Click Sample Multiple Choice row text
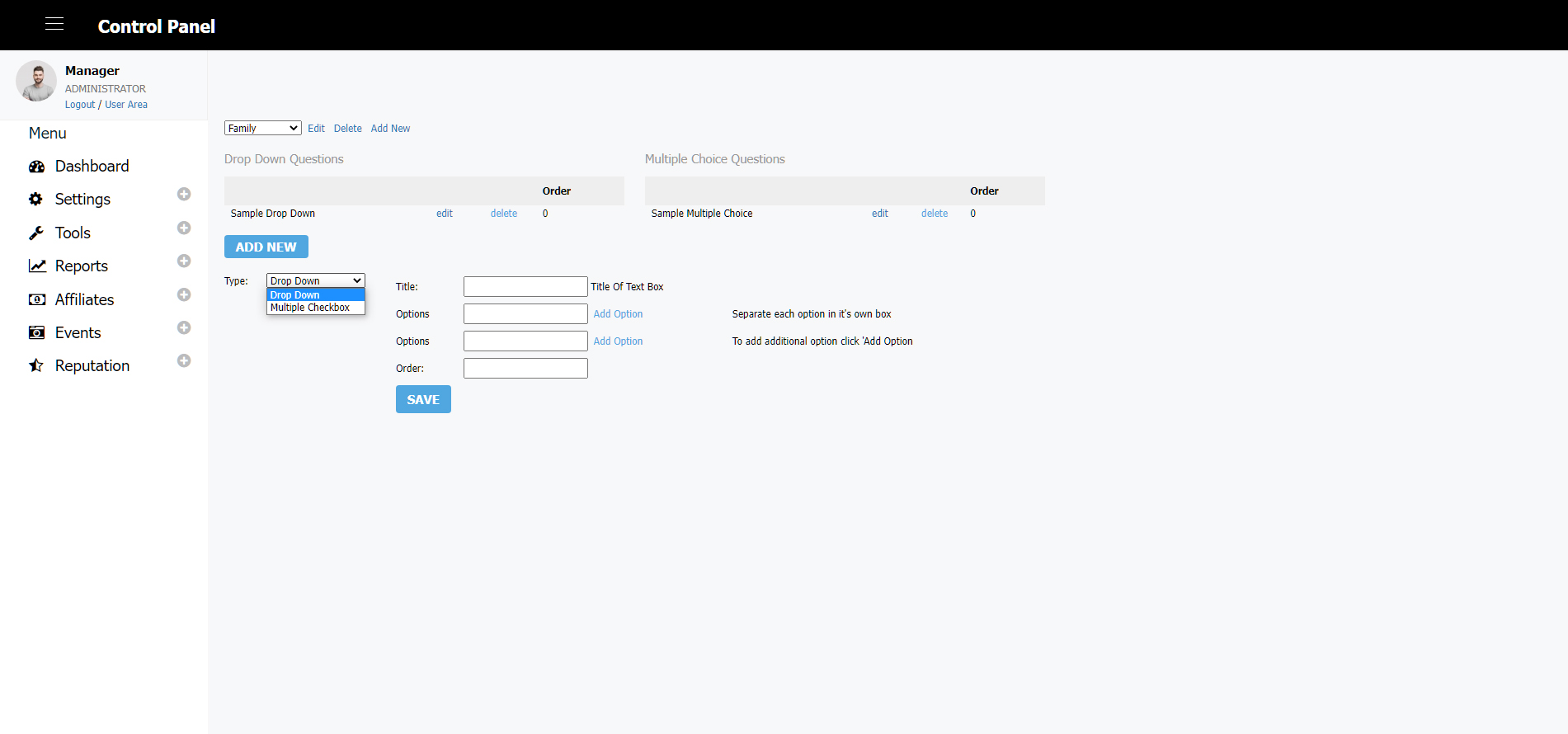1568x734 pixels. [701, 214]
